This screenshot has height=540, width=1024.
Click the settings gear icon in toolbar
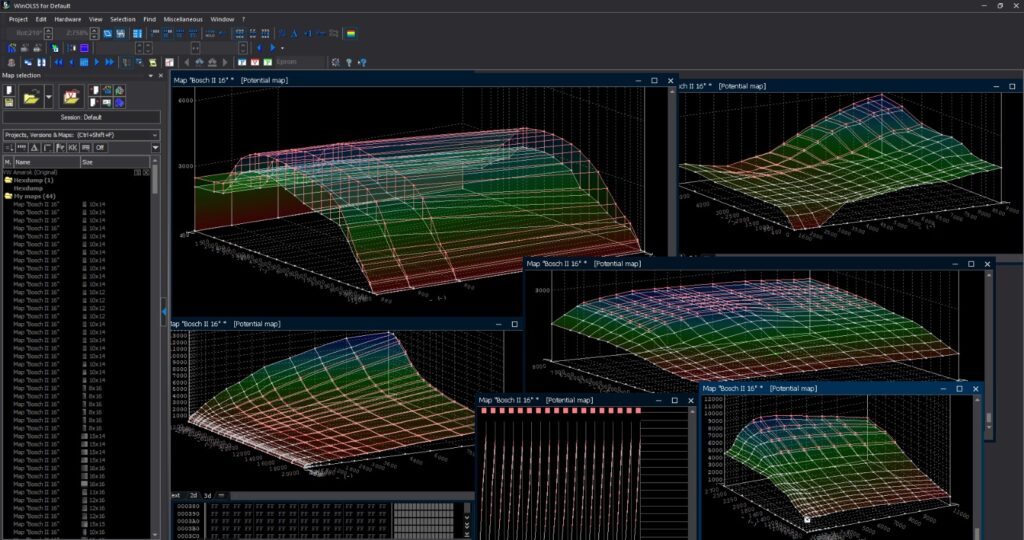pyautogui.click(x=334, y=62)
